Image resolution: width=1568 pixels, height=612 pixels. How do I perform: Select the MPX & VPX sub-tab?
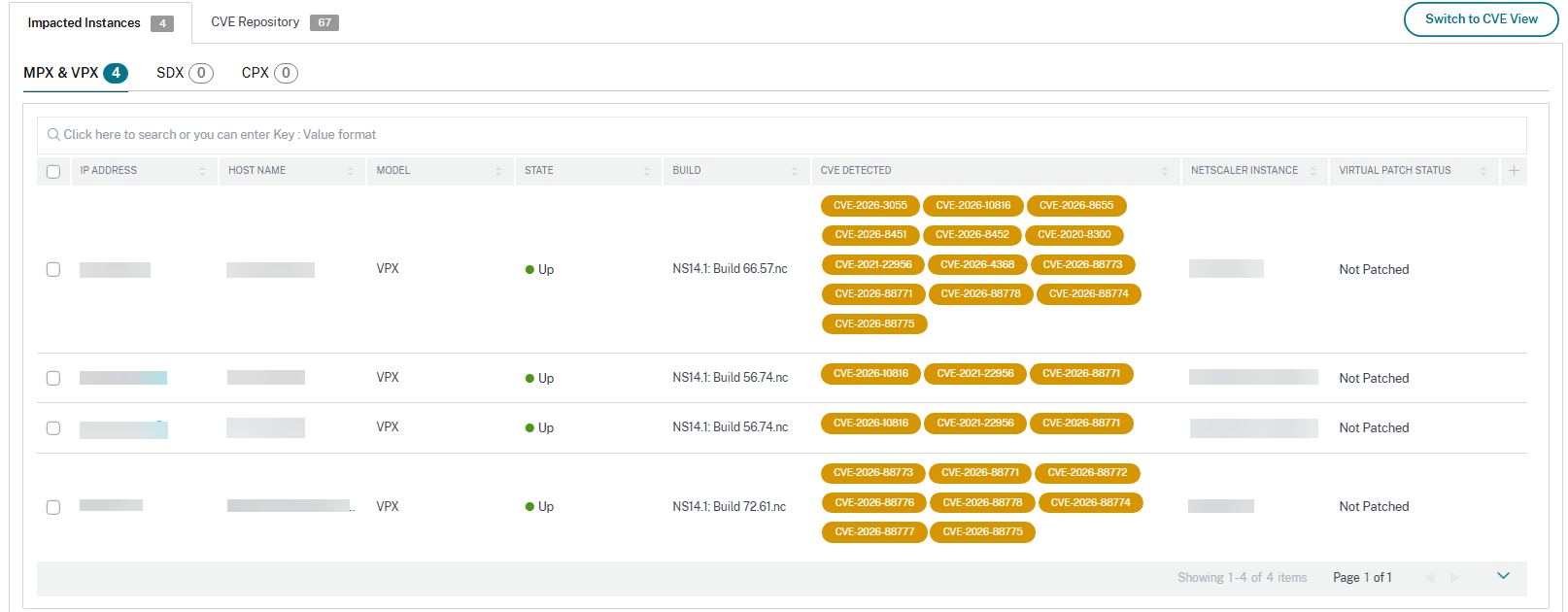(76, 73)
